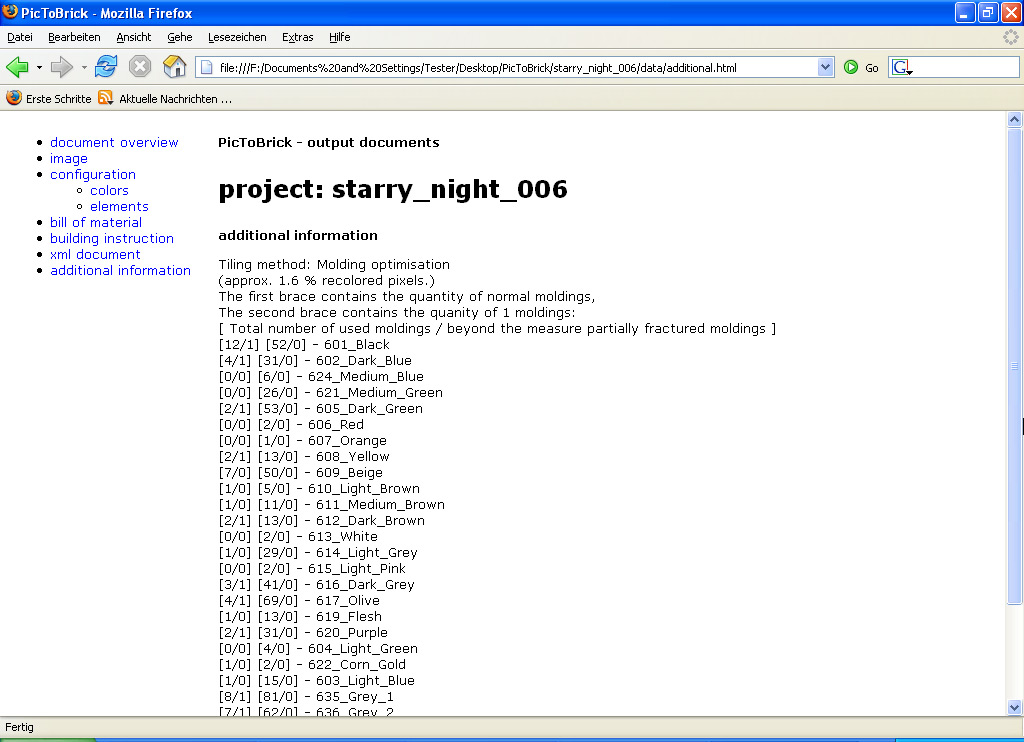Click the 606_Red row text
The height and width of the screenshot is (742, 1024).
tap(291, 425)
